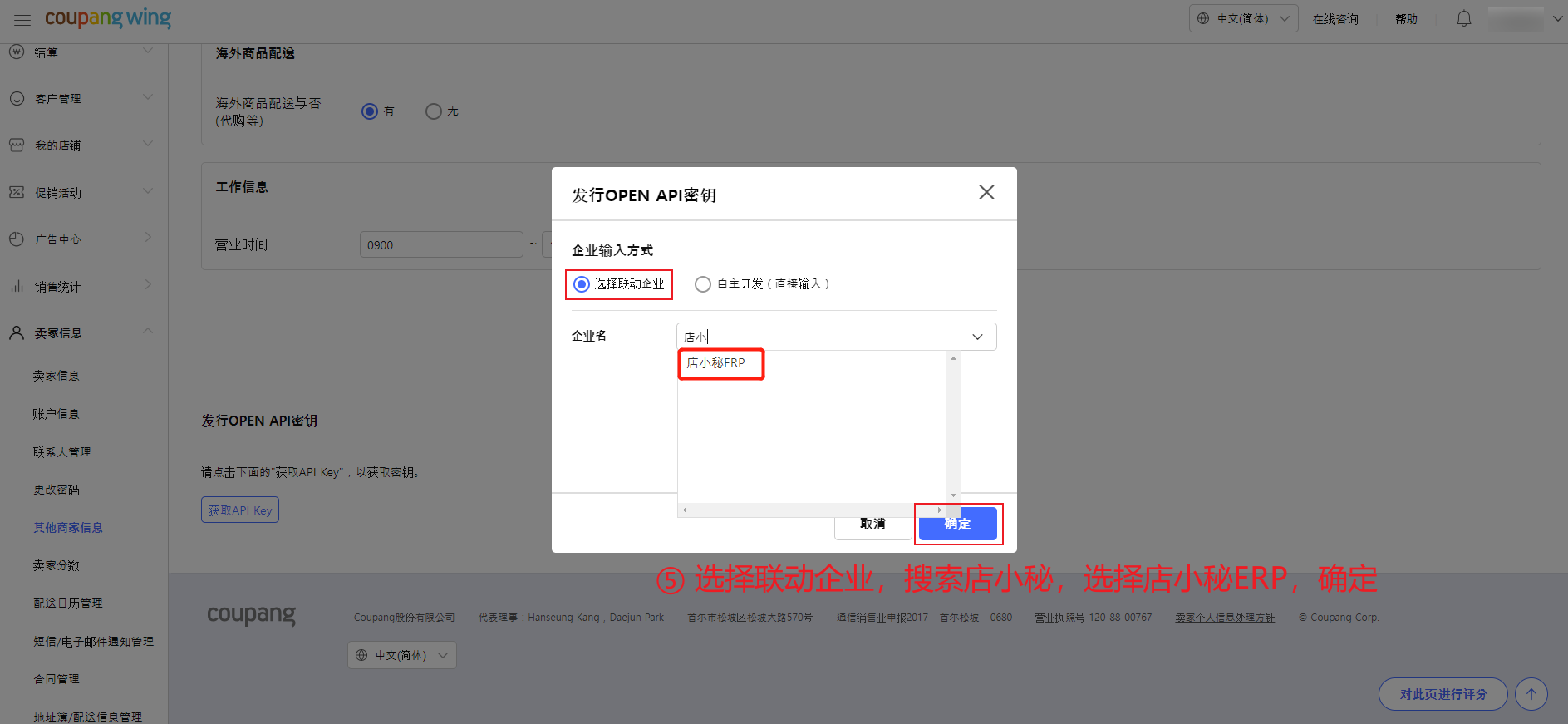
Task: Open 帮助 link
Action: pos(1407,19)
